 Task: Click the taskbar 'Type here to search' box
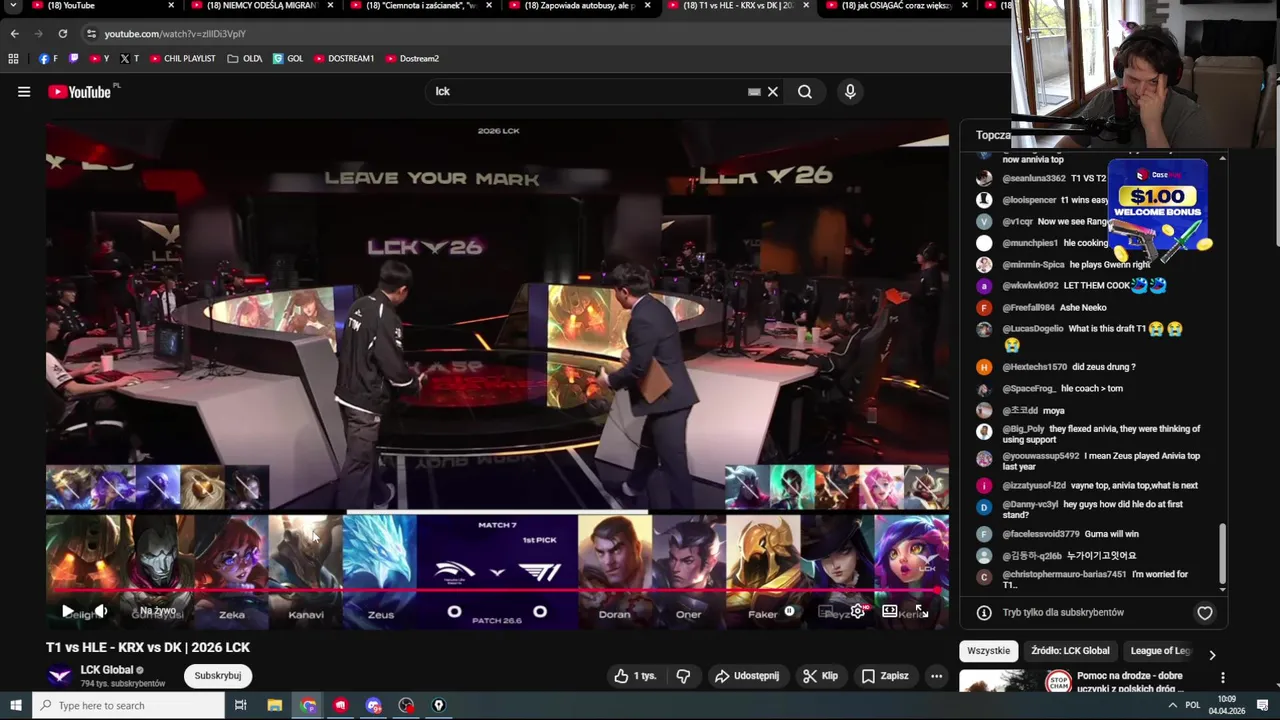(128, 706)
